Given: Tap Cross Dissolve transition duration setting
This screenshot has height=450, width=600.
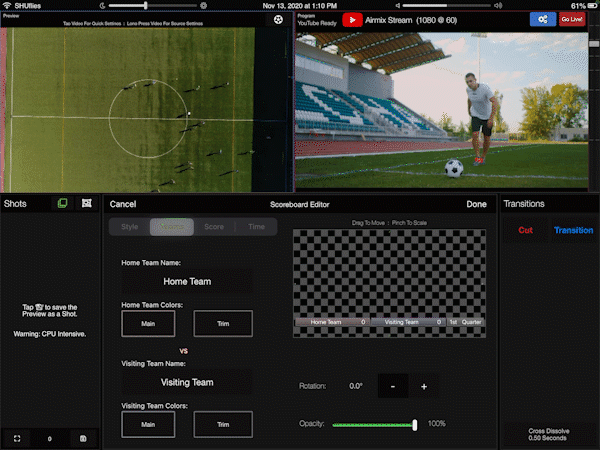Looking at the screenshot, I should coord(548,435).
